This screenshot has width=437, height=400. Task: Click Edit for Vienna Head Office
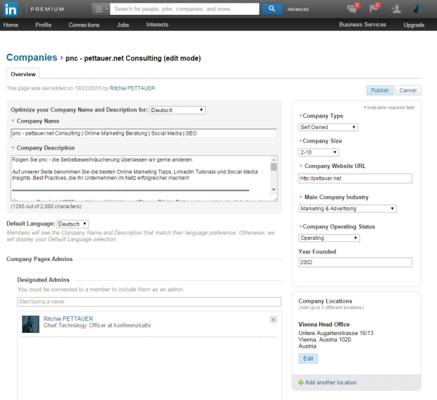click(x=308, y=358)
